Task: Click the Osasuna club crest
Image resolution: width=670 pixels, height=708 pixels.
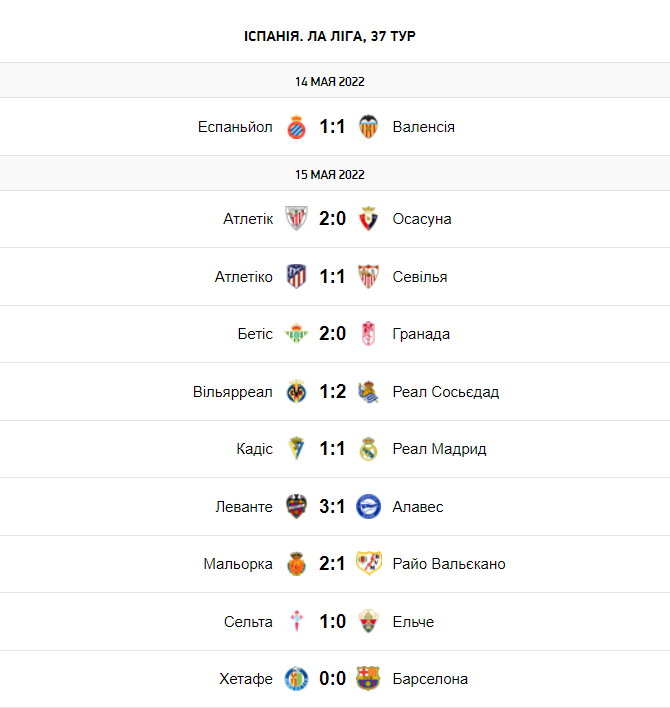Action: tap(368, 219)
